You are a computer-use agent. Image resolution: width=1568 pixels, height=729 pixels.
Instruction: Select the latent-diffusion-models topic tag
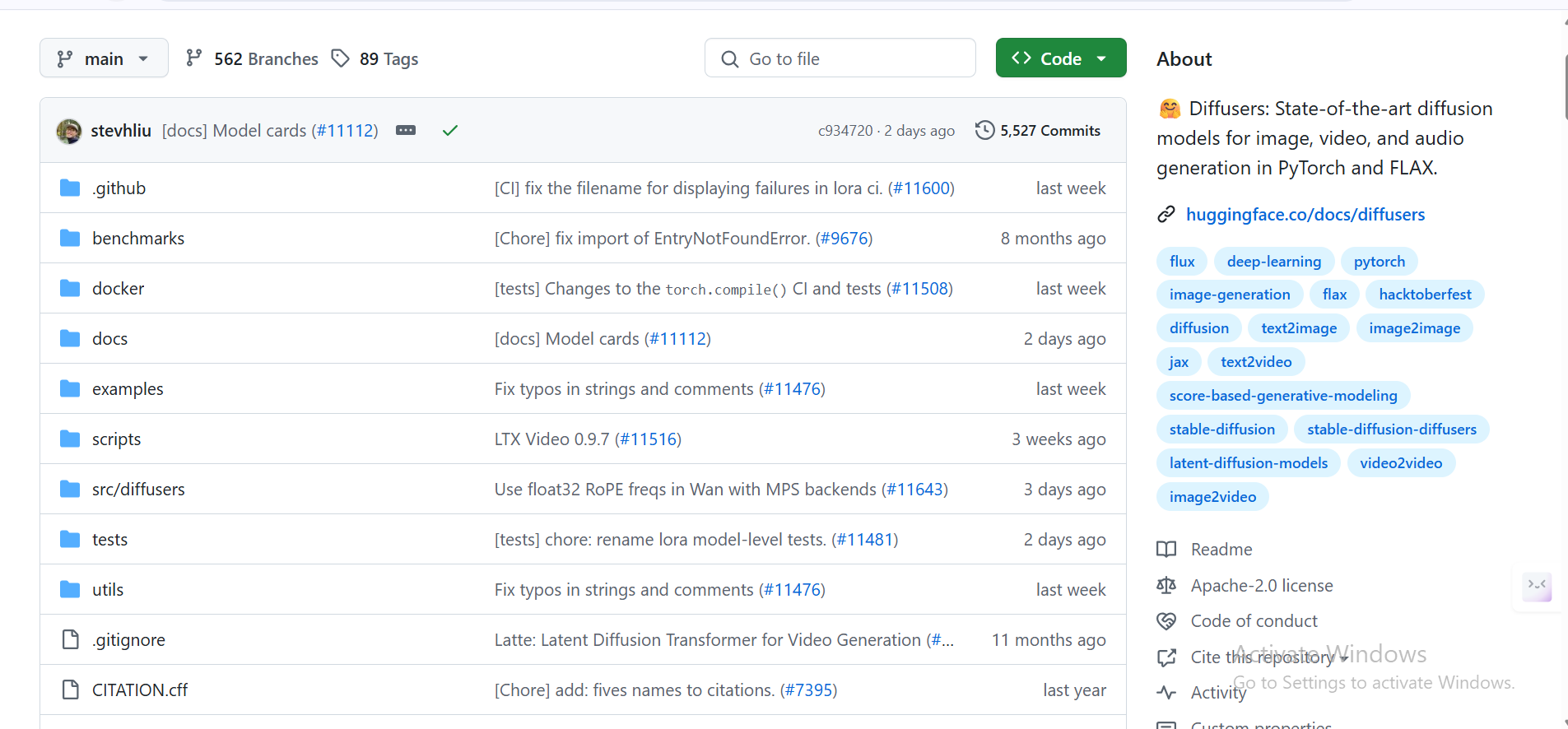click(x=1249, y=463)
